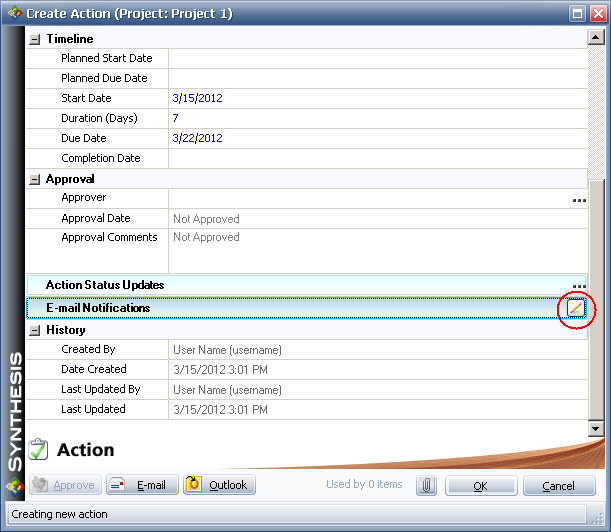This screenshot has width=611, height=532.
Task: Collapse the Timeline section
Action: 35,39
